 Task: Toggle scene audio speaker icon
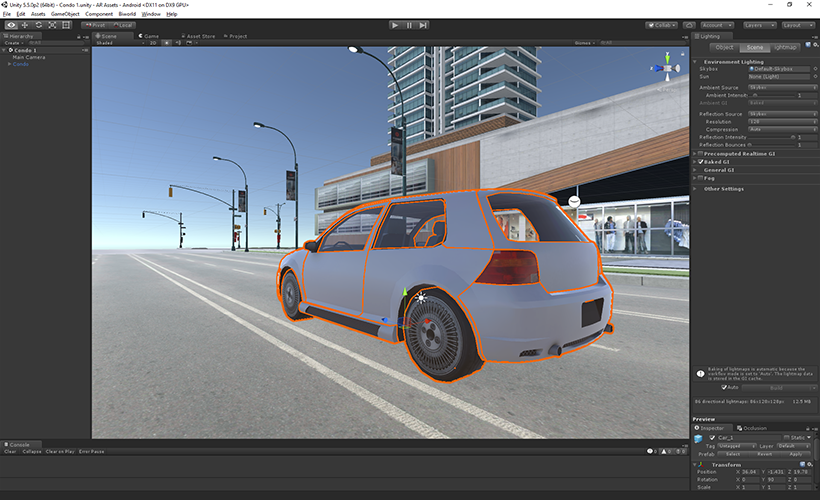click(x=178, y=43)
